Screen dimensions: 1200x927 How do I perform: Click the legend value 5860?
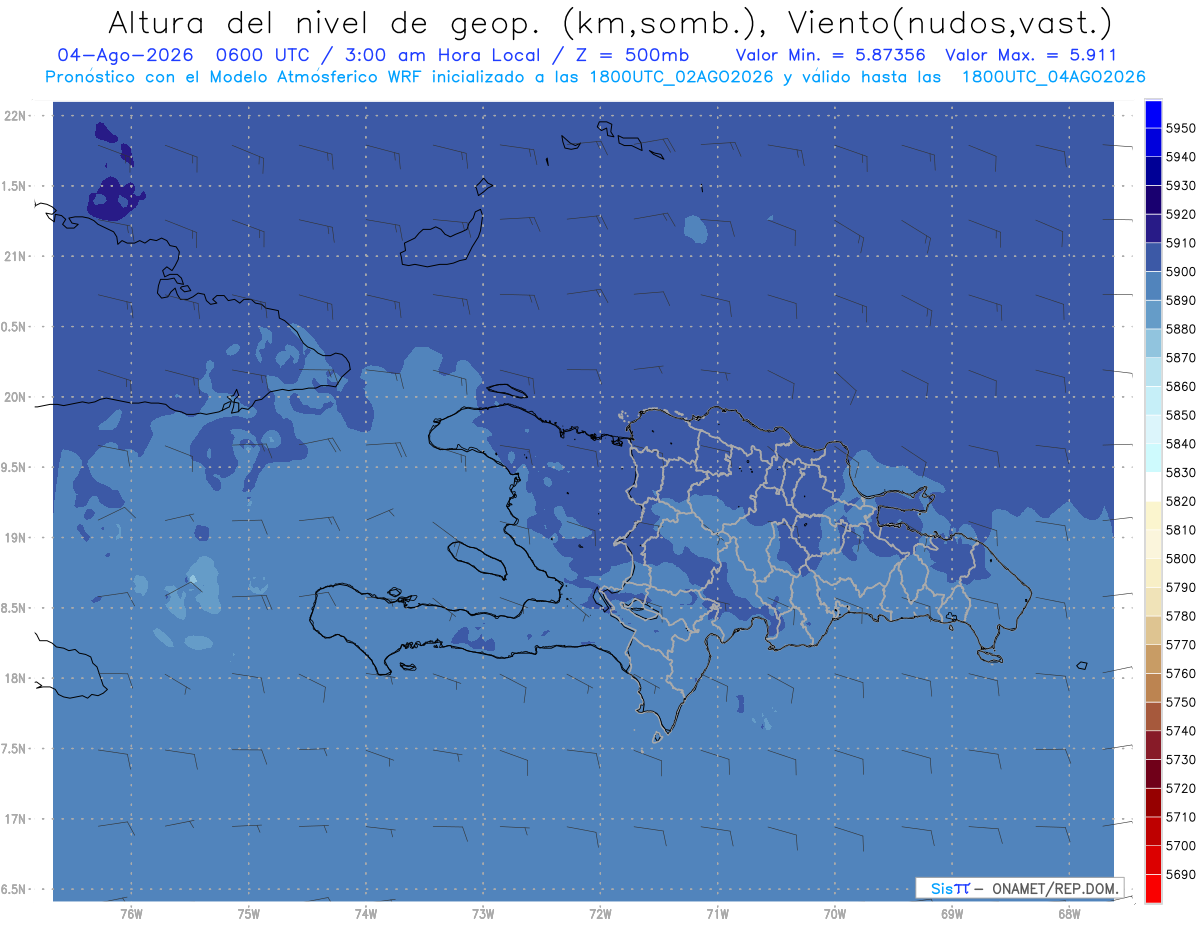[x=1180, y=386]
